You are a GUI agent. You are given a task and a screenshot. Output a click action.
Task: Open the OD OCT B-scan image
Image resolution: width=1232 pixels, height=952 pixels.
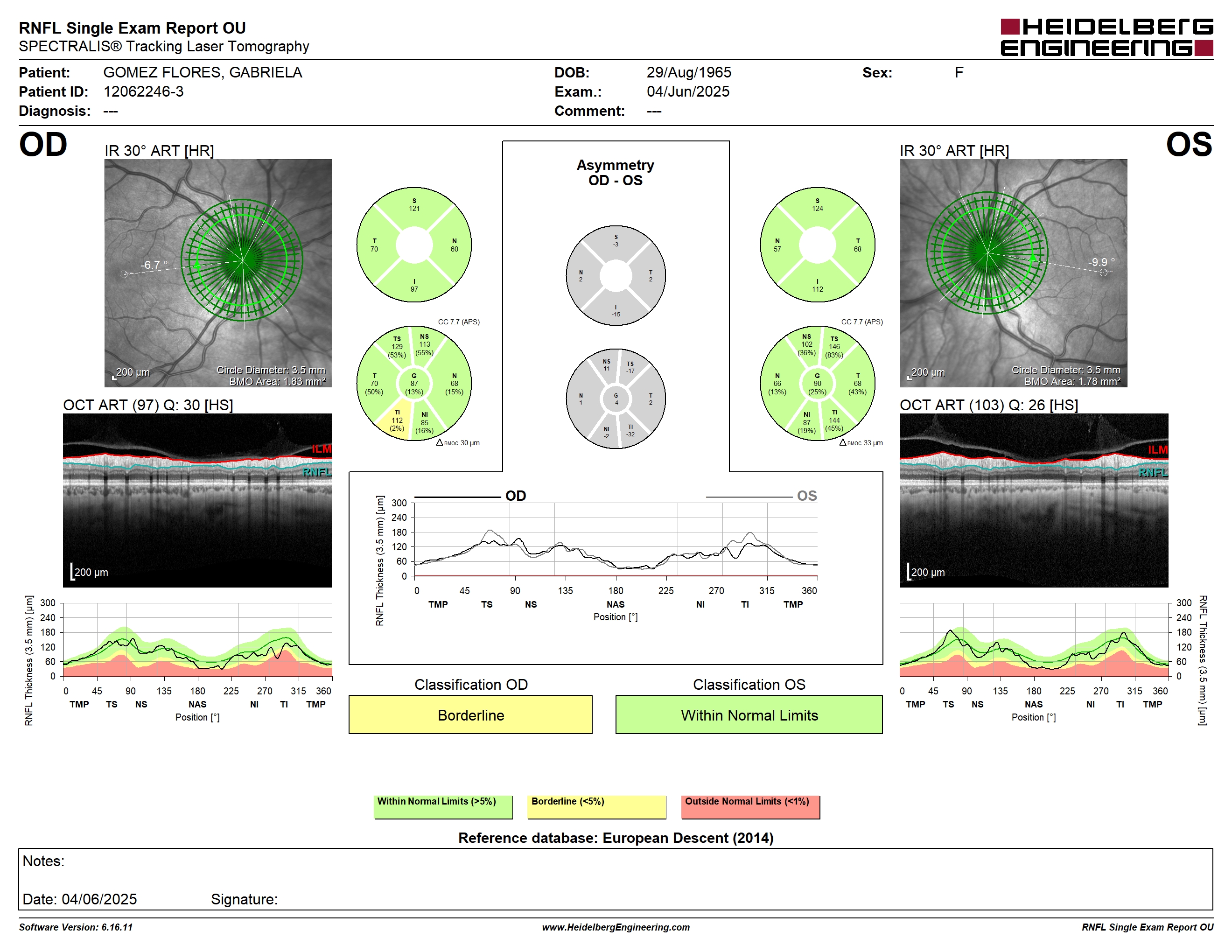[x=197, y=500]
